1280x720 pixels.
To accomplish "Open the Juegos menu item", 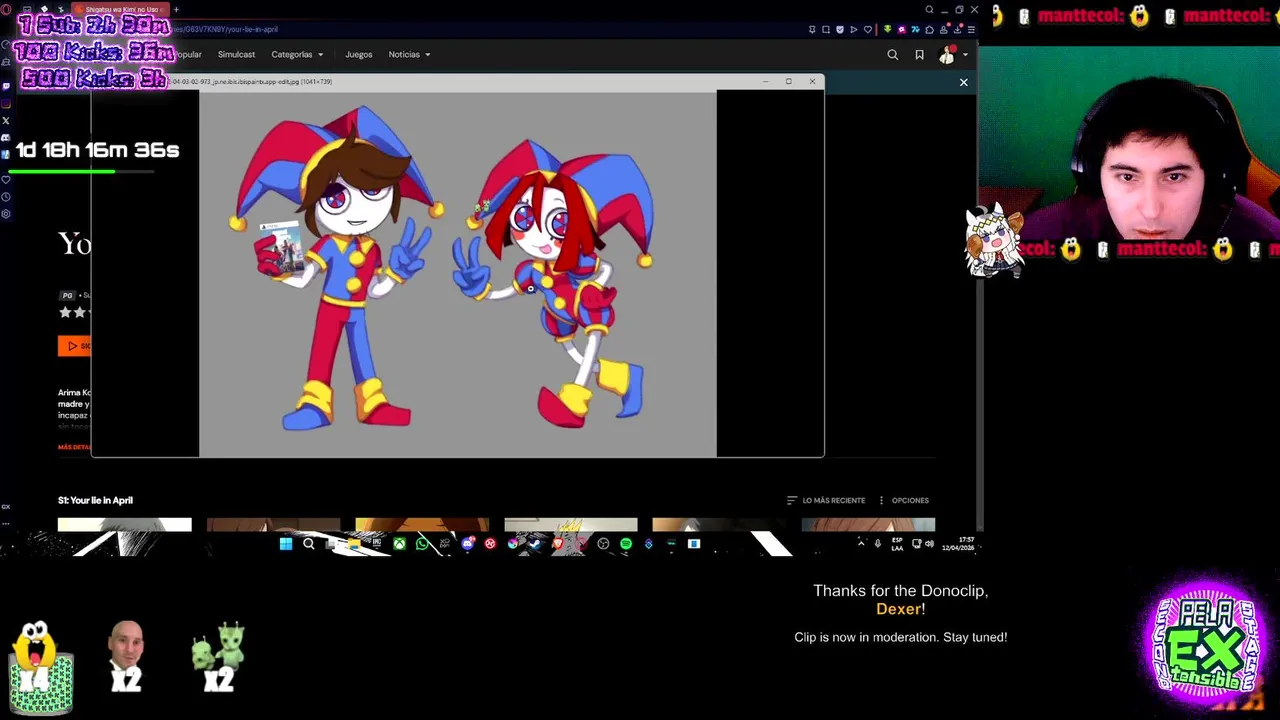I will click(359, 54).
